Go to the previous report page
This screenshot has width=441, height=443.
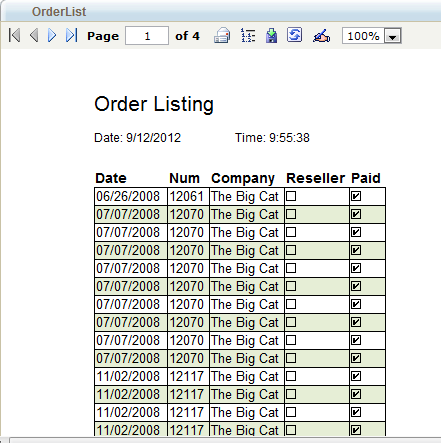click(34, 35)
